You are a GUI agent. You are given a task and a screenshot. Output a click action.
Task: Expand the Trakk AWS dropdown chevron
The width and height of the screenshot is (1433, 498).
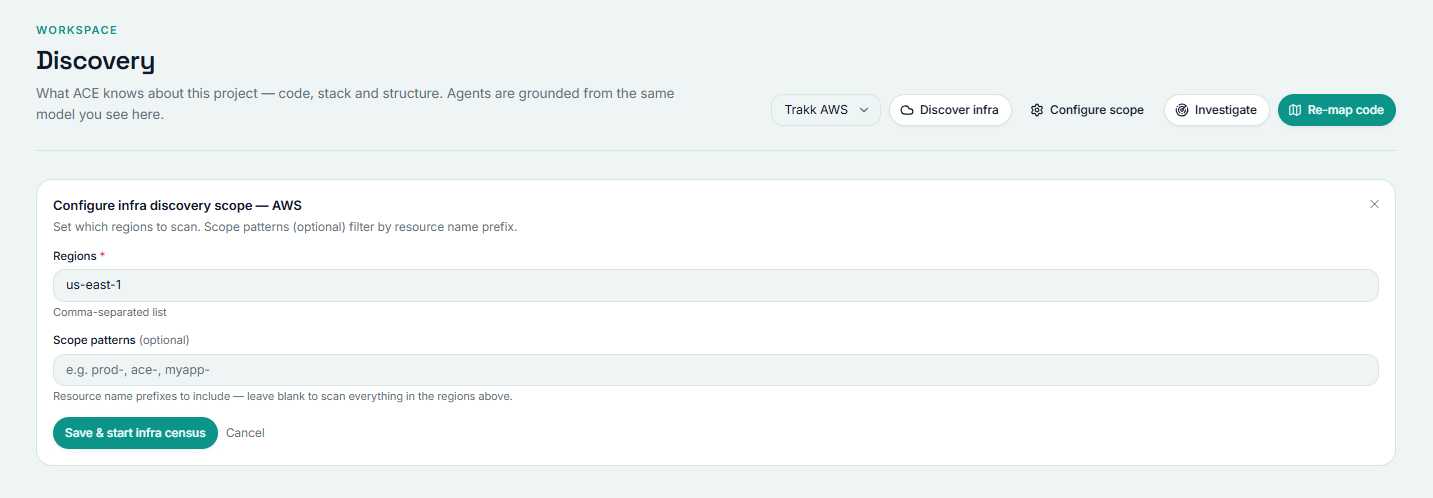864,110
